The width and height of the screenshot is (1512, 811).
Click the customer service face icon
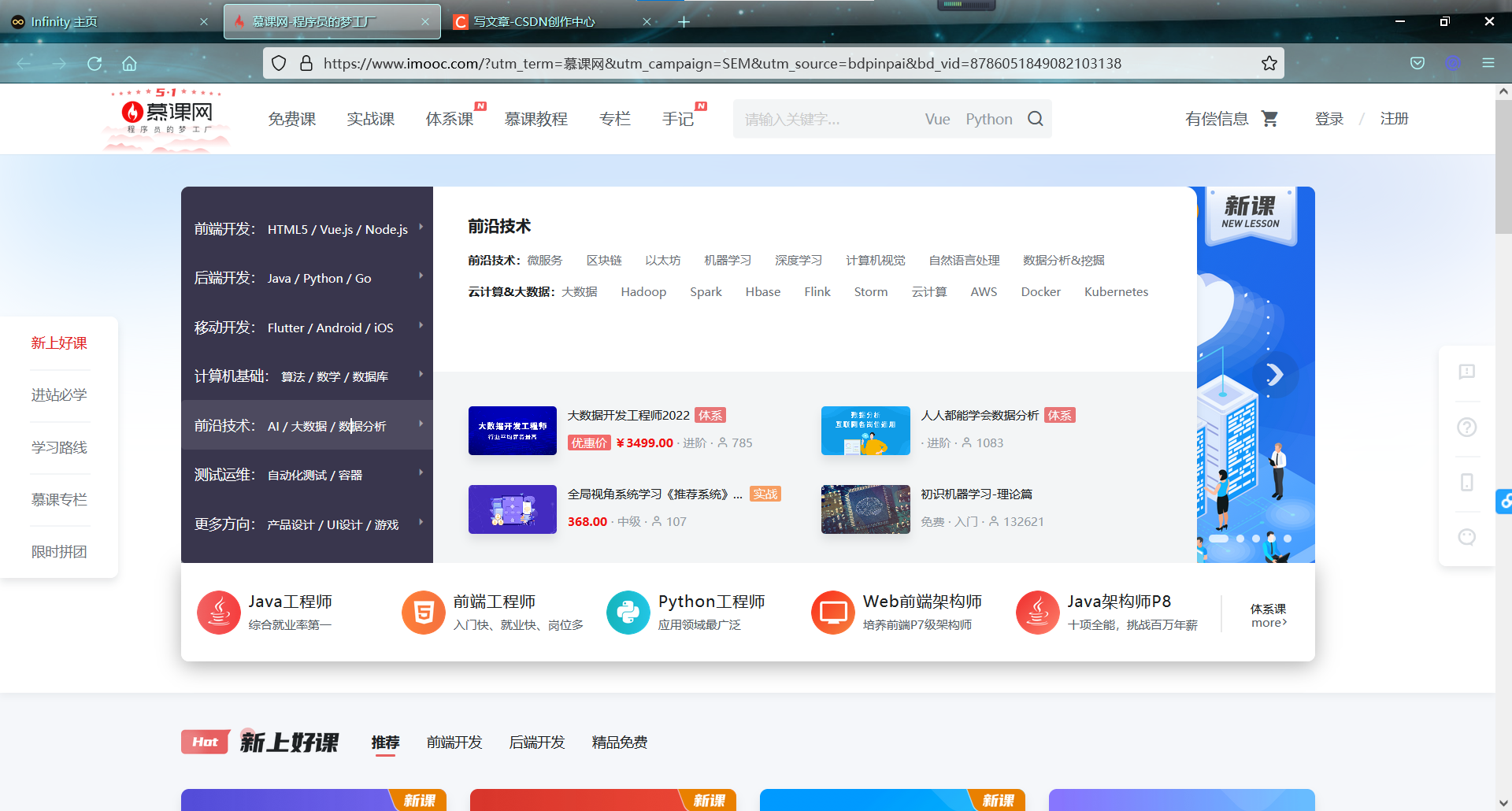1466,537
